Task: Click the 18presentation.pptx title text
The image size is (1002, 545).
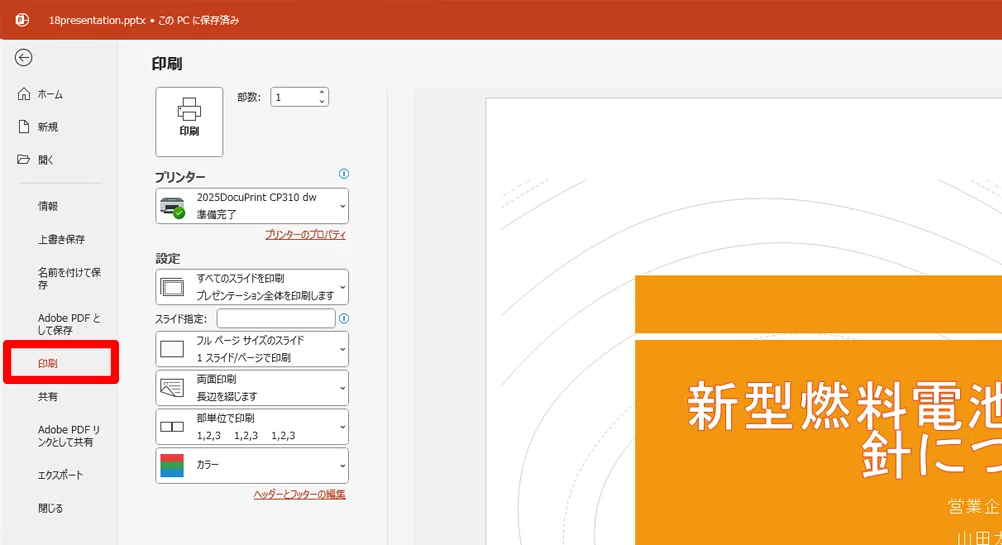Action: pos(97,20)
